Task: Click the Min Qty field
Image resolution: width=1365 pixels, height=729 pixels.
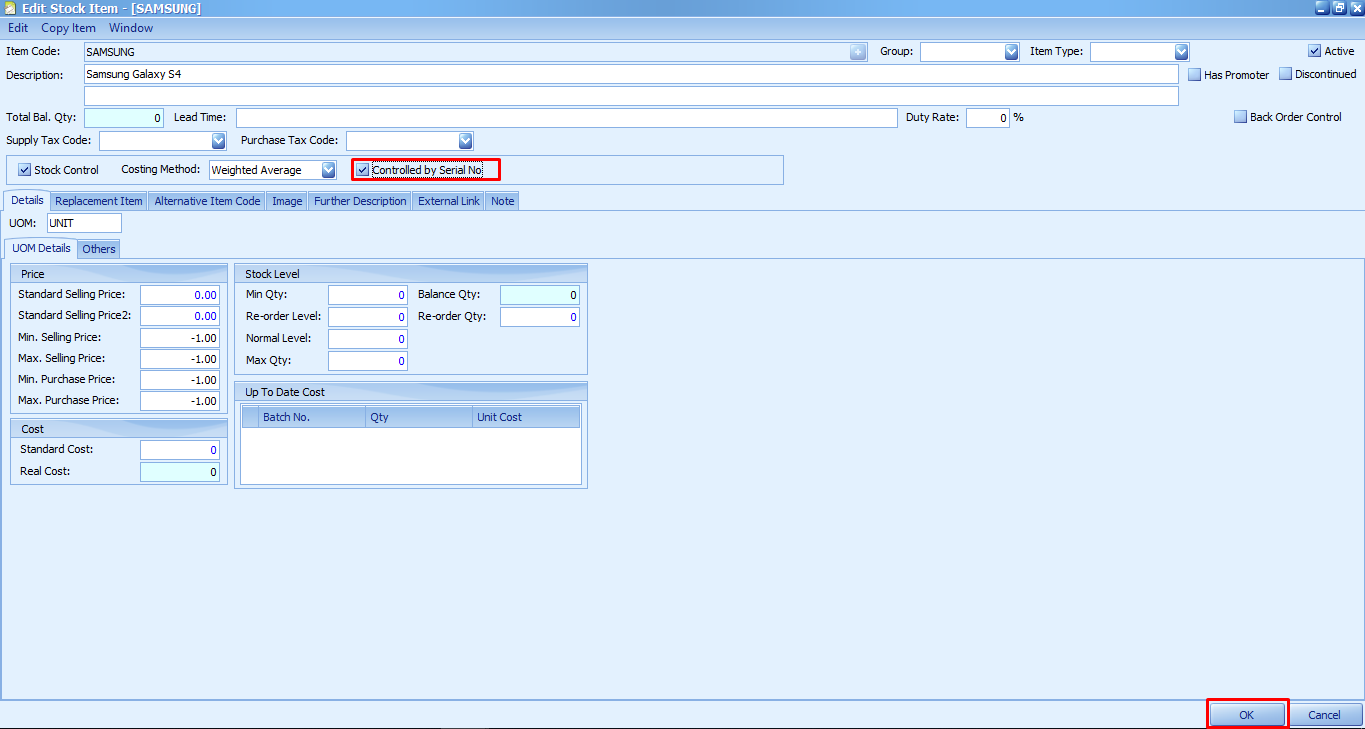Action: [x=368, y=295]
